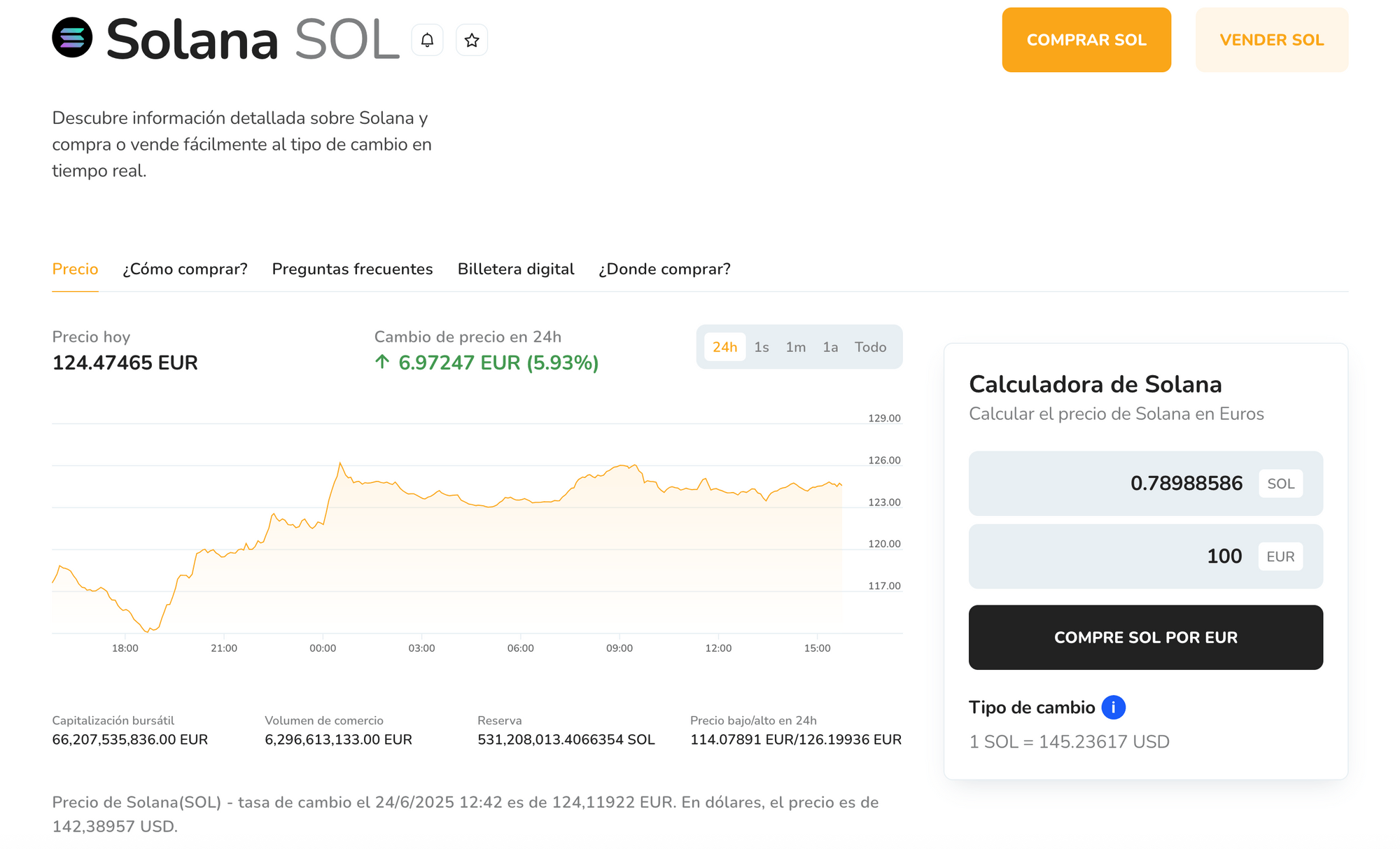
Task: Select the 1m time range
Action: point(795,346)
